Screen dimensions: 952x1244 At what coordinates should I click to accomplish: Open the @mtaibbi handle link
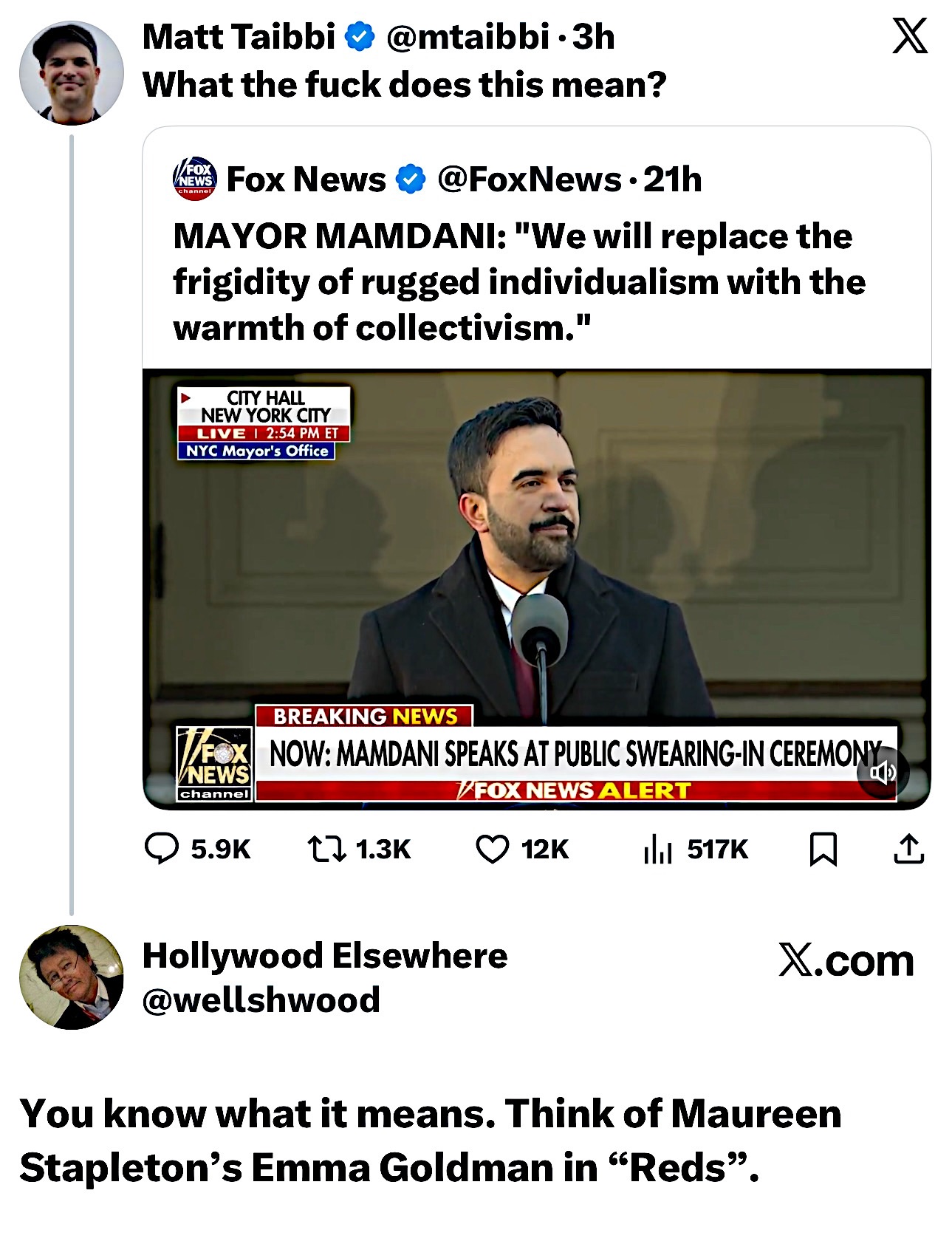468,37
